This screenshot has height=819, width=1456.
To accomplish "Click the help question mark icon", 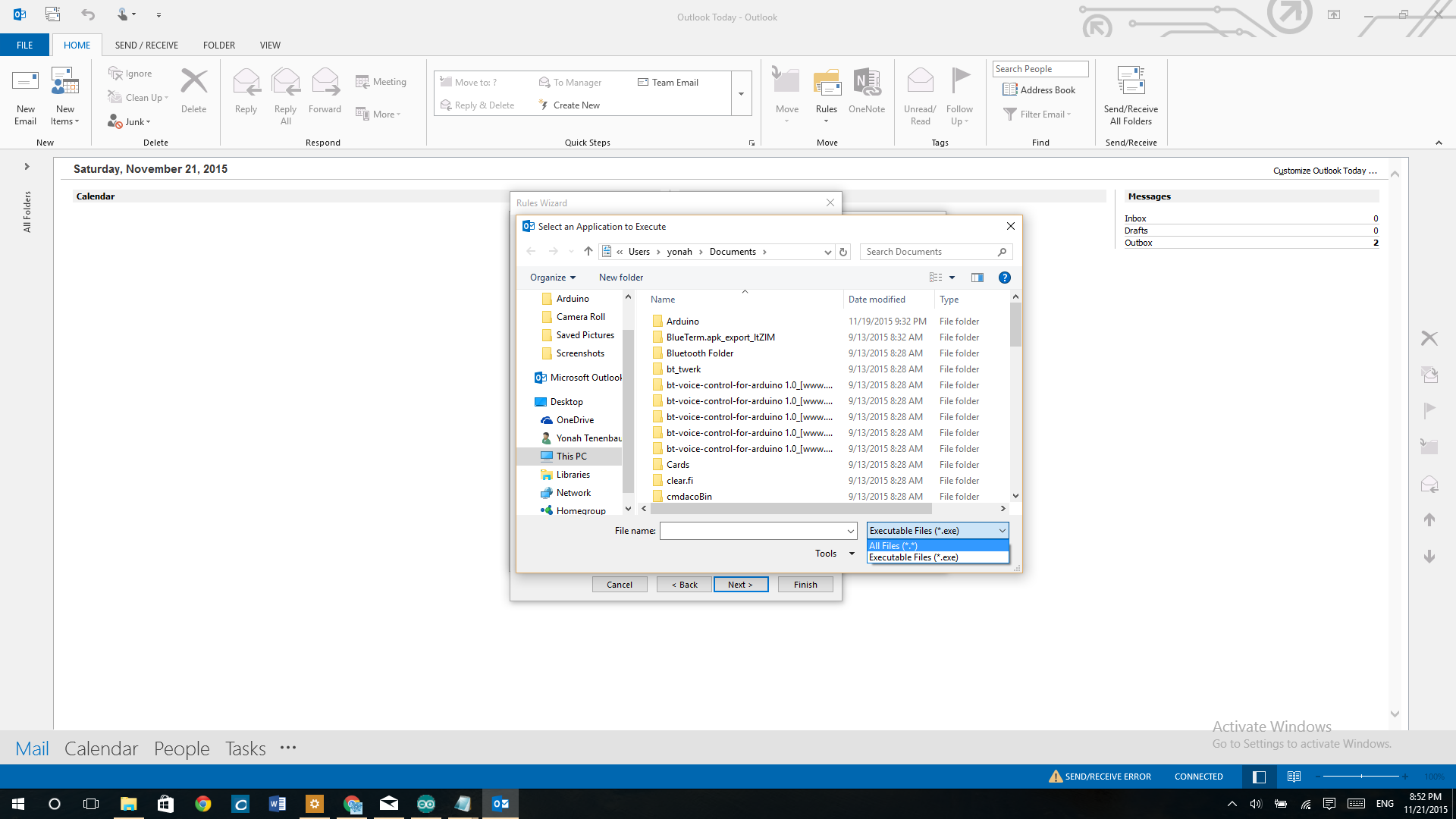I will coord(1004,278).
